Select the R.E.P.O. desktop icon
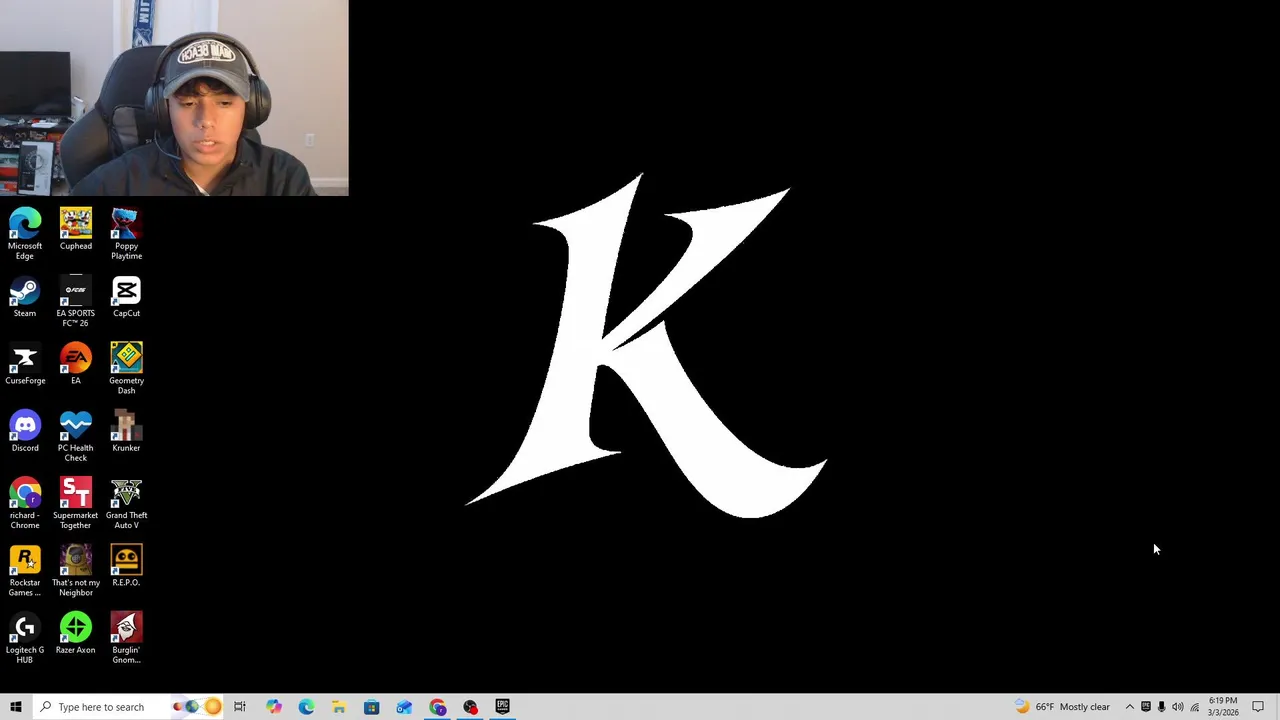The image size is (1280, 720). tap(126, 566)
